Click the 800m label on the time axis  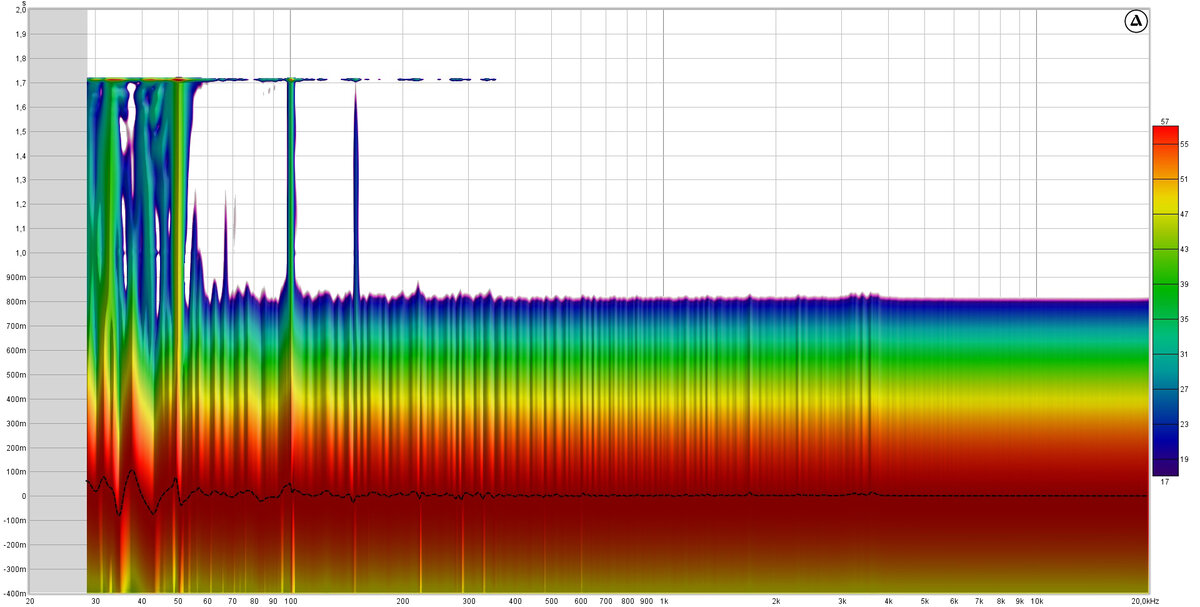16,301
